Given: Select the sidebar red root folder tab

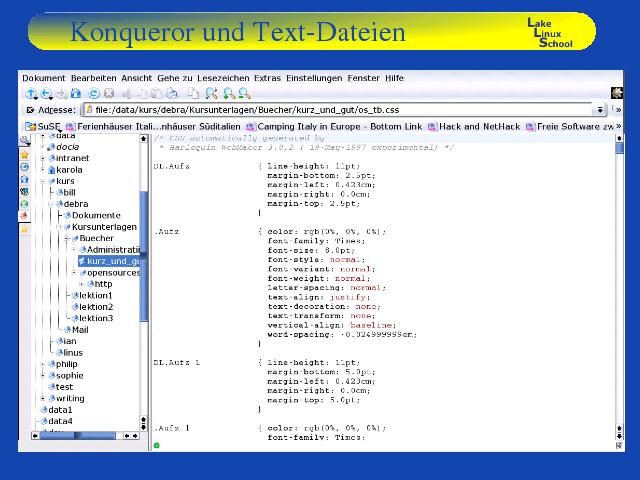Looking at the screenshot, I should 24,216.
